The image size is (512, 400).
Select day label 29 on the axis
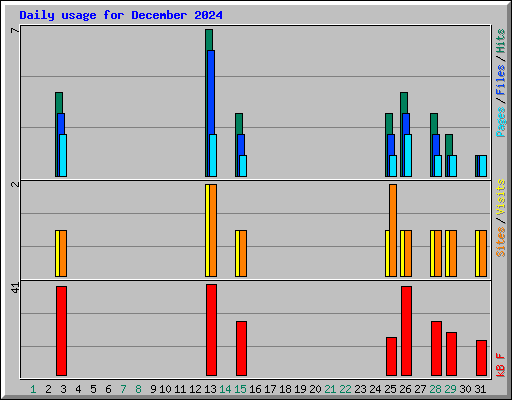pyautogui.click(x=451, y=389)
